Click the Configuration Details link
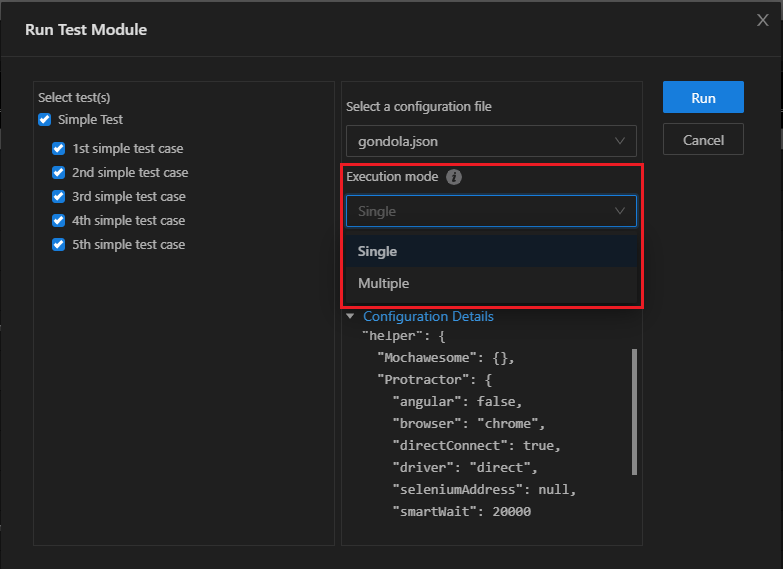Viewport: 783px width, 569px height. [428, 316]
